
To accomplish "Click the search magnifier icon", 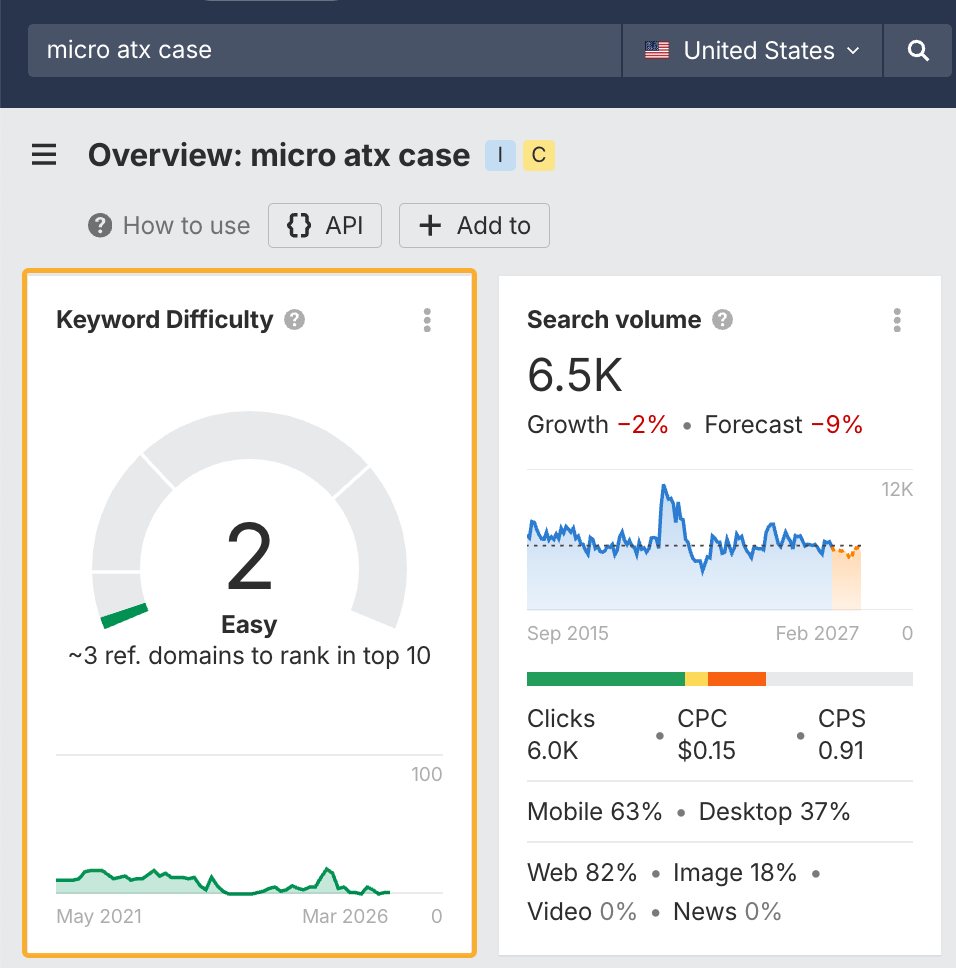I will point(917,50).
